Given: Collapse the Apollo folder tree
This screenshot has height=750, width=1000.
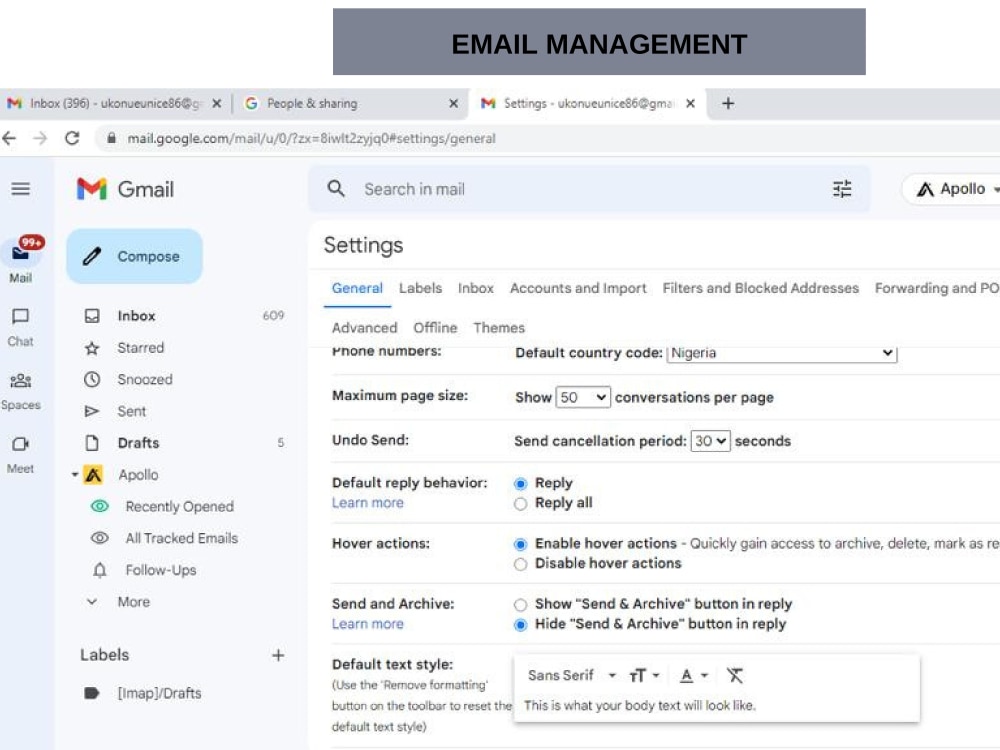Looking at the screenshot, I should [x=75, y=474].
